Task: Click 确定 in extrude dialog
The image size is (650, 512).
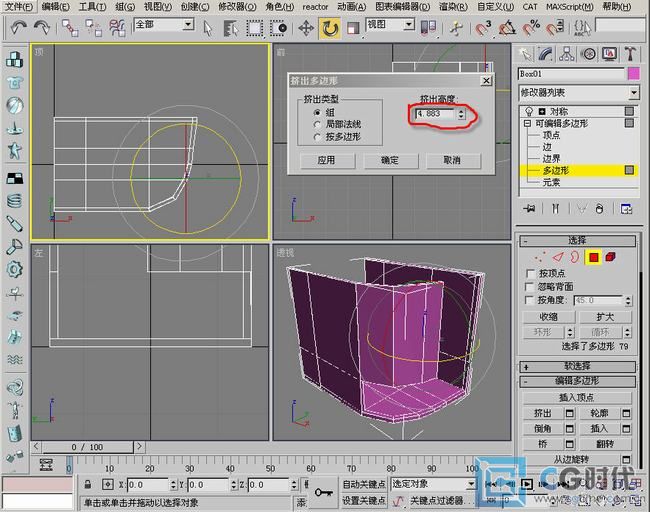Action: pos(390,160)
